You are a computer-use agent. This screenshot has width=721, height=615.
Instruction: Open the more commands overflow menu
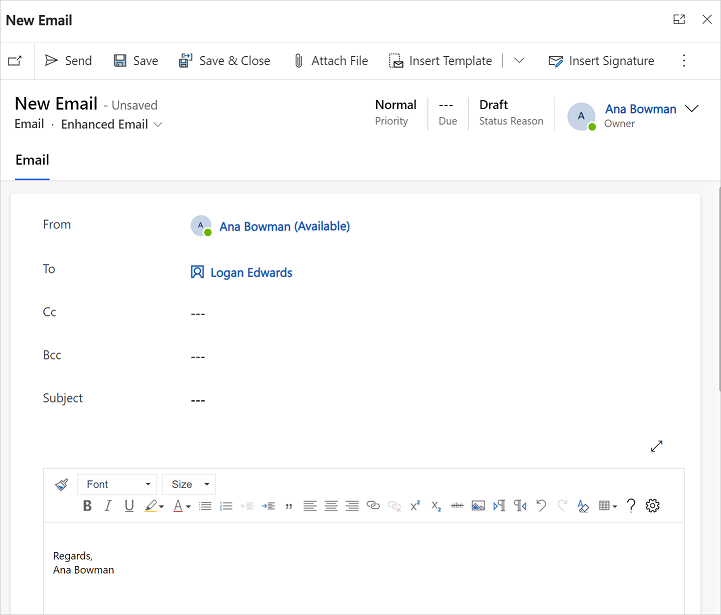(684, 61)
